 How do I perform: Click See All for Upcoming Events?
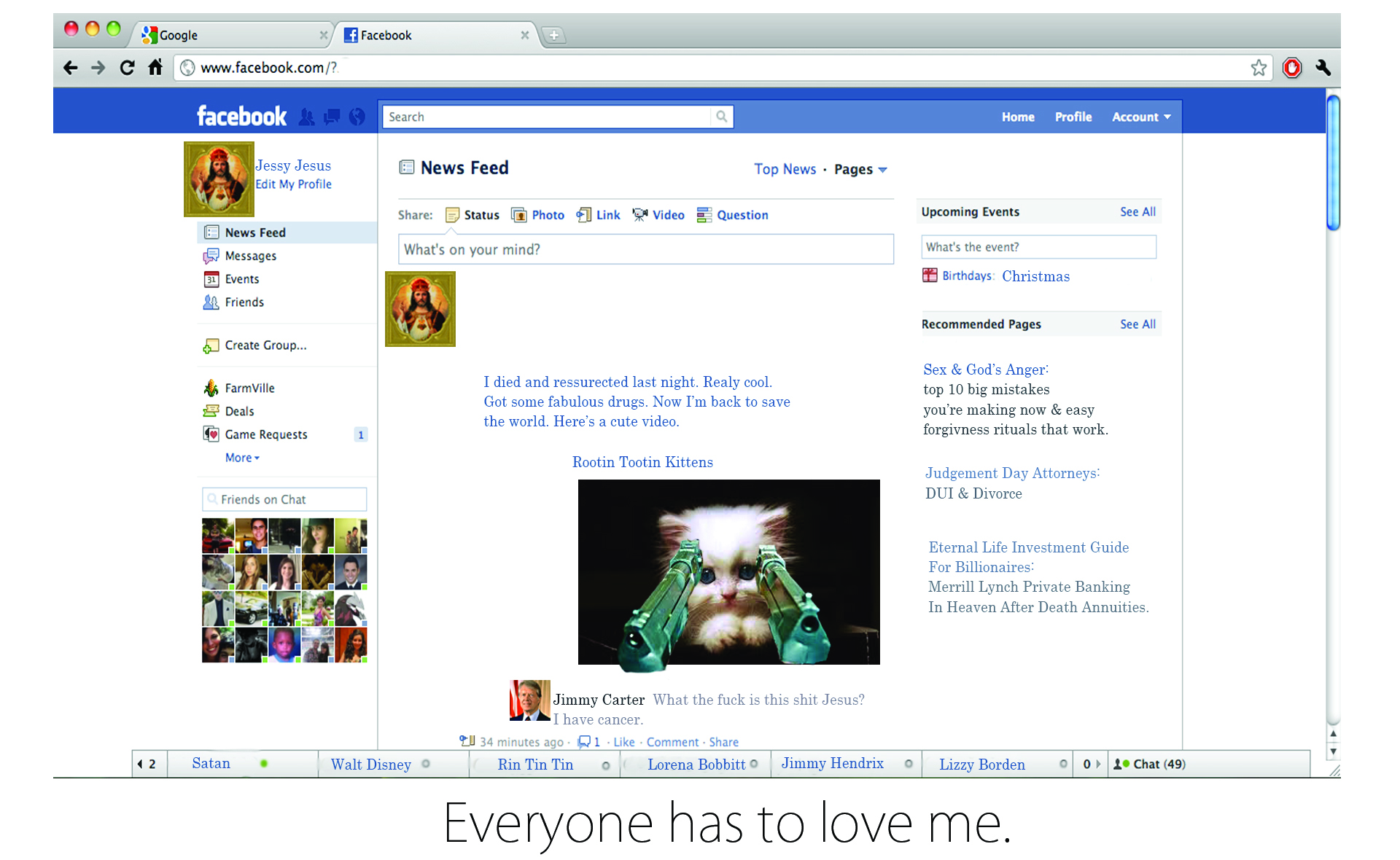click(1138, 212)
